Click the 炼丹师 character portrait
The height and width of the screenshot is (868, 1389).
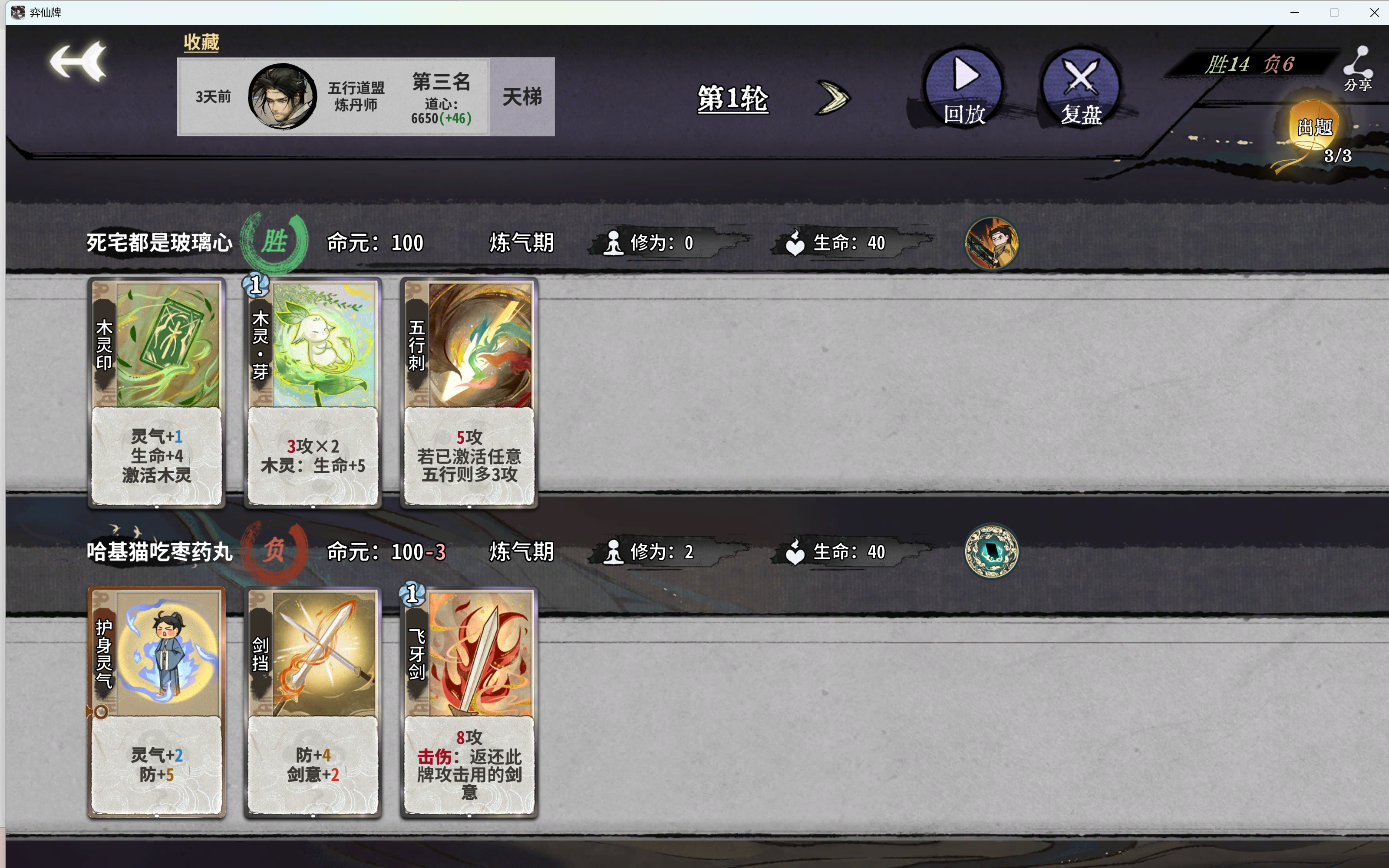282,96
